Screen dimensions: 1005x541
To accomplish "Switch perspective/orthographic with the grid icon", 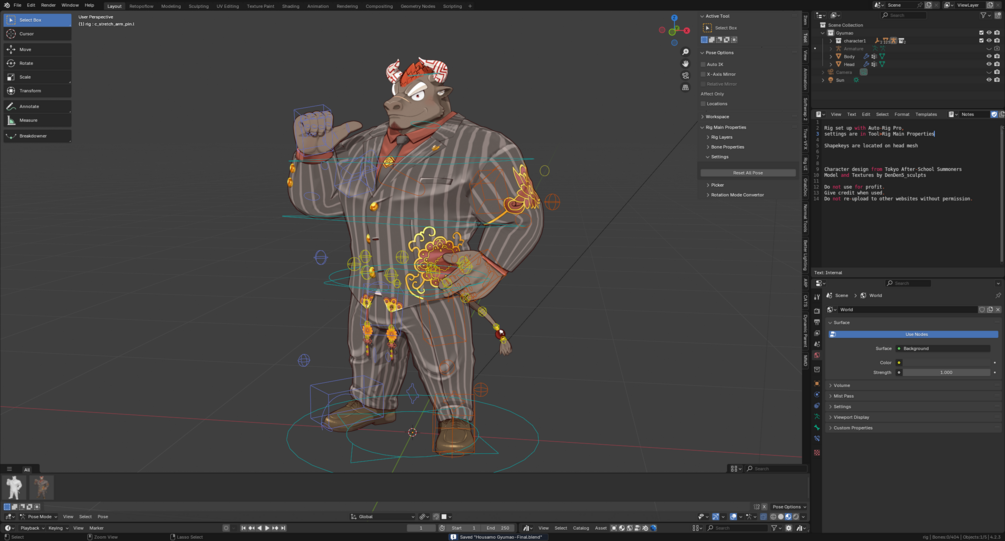I will [685, 87].
